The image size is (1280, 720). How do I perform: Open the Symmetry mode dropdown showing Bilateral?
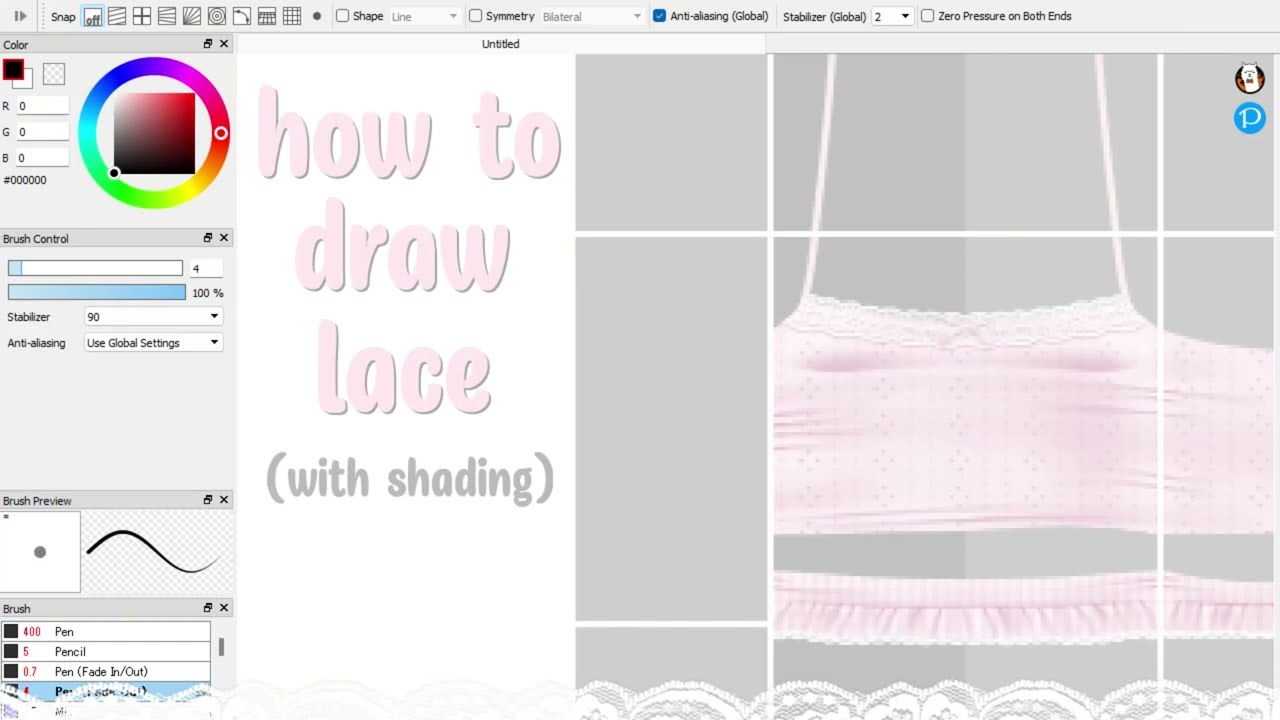tap(592, 17)
